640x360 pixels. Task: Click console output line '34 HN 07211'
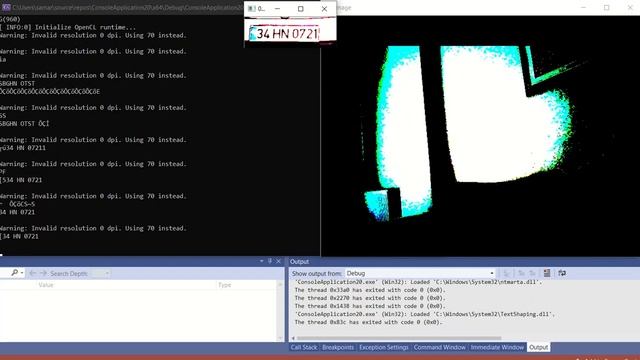click(23, 148)
